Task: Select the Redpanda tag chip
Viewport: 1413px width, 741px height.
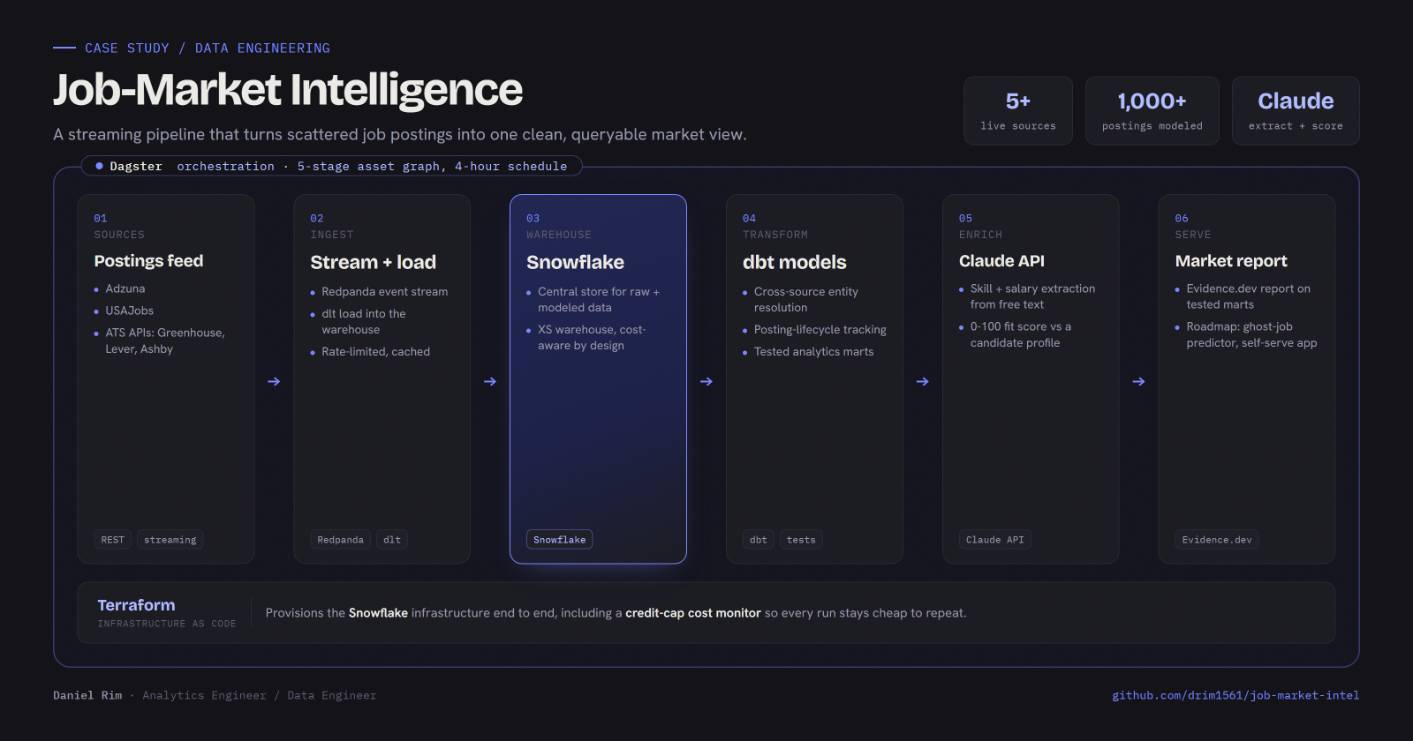Action: tap(340, 539)
